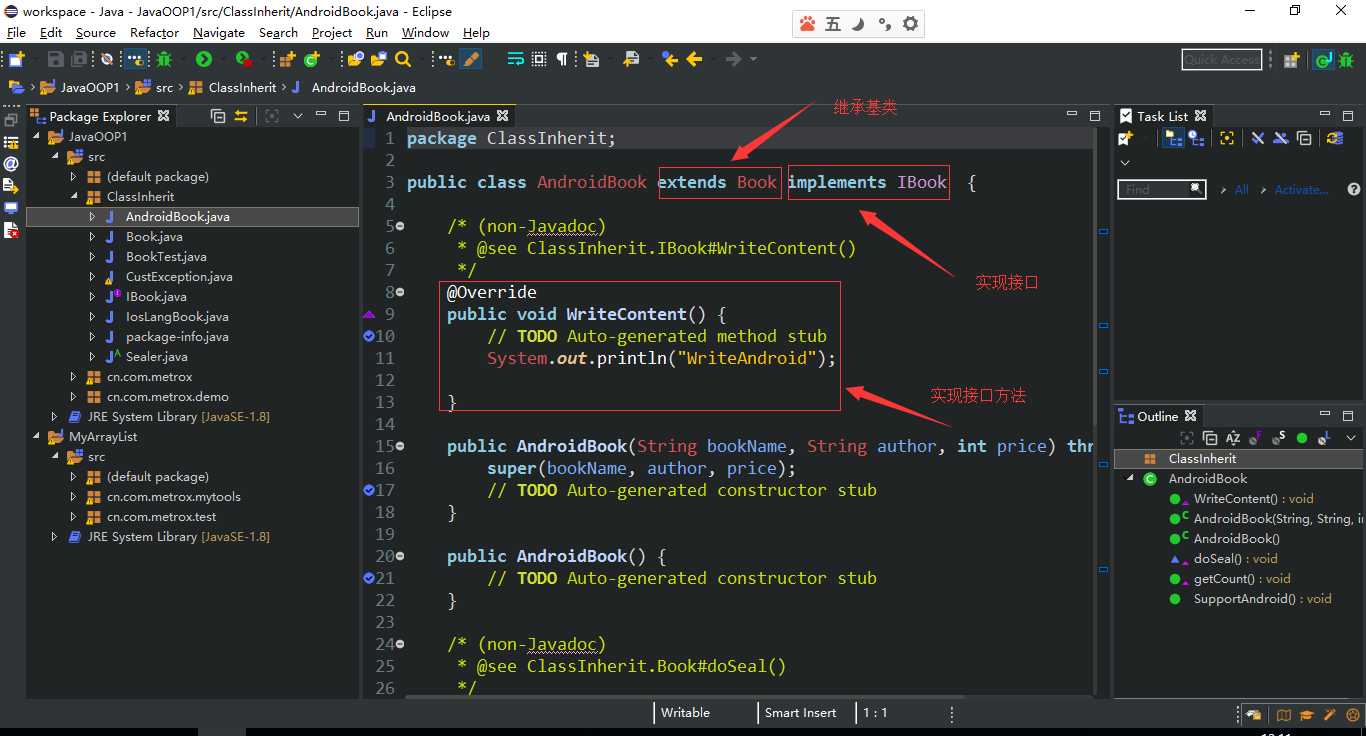Viewport: 1366px width, 736px height.
Task: Create a New Java Package
Action: tap(288, 59)
